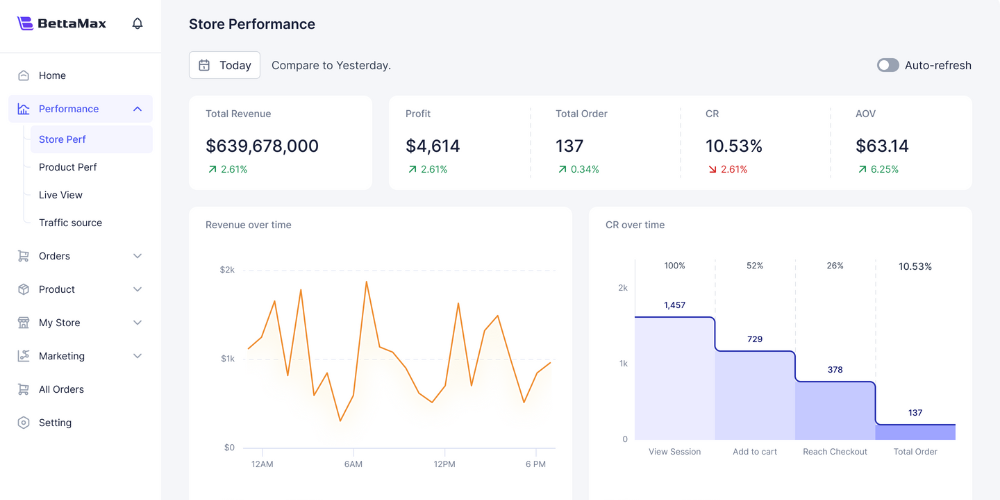This screenshot has height=500, width=1000.
Task: Open All Orders in sidebar
Action: [x=61, y=389]
